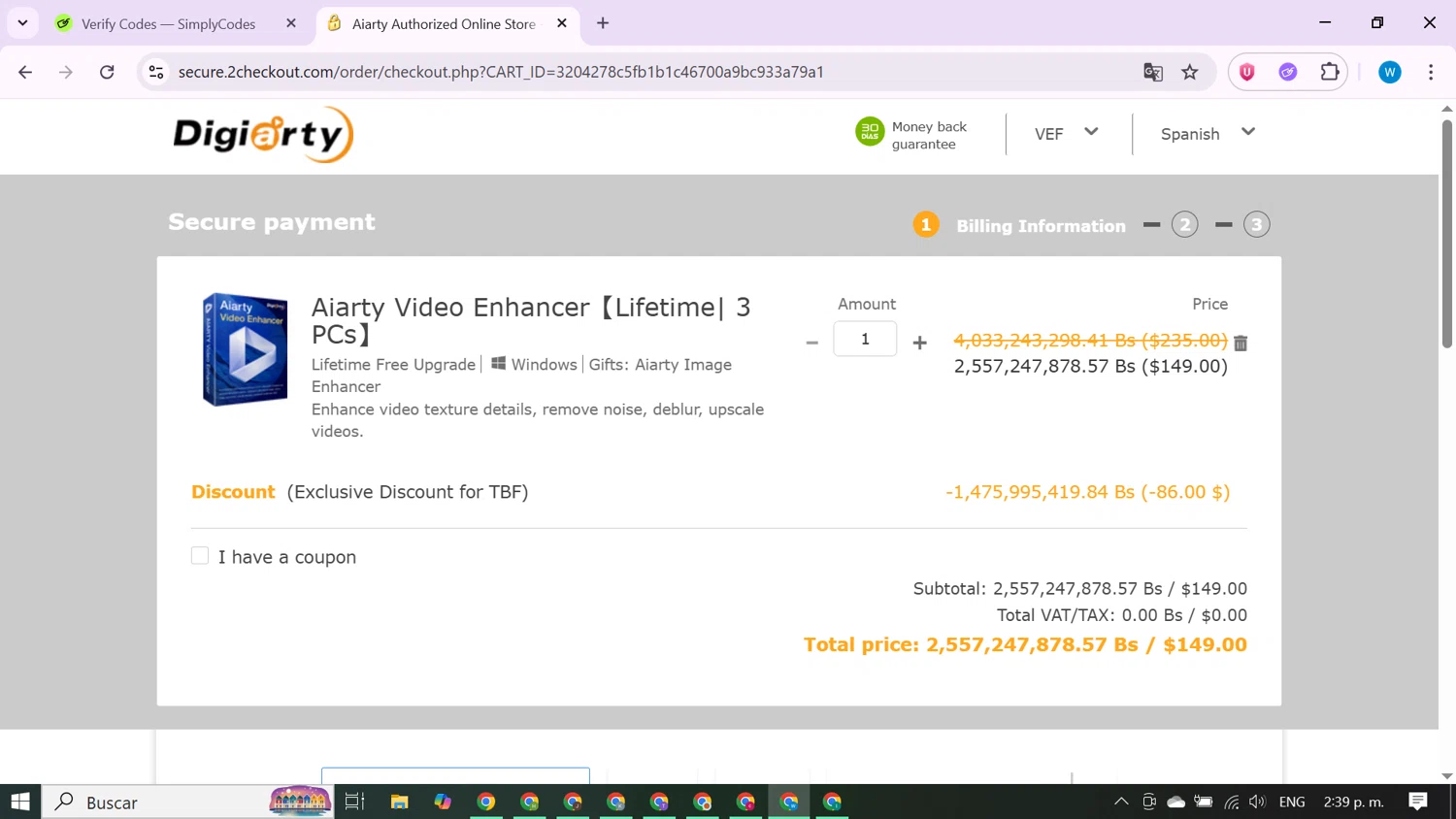This screenshot has height=819, width=1456.
Task: Decrease product amount with the minus button
Action: point(811,343)
